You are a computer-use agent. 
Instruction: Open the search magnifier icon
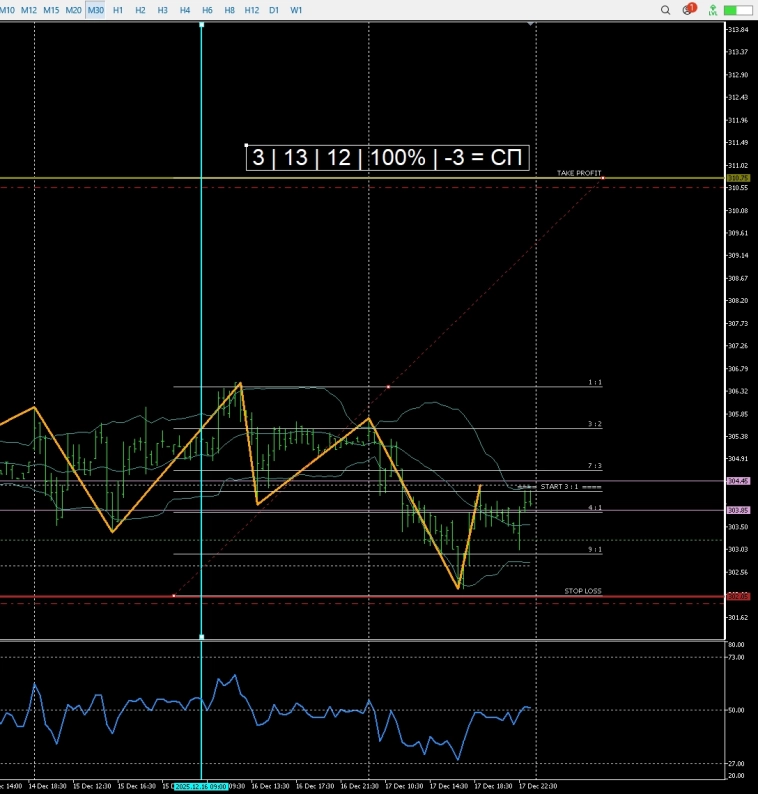tap(666, 10)
